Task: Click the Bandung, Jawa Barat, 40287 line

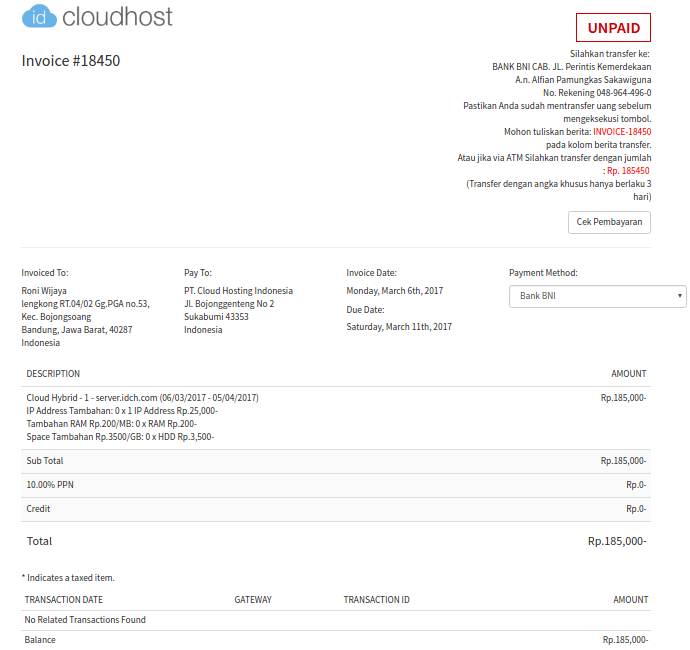Action: coord(77,330)
